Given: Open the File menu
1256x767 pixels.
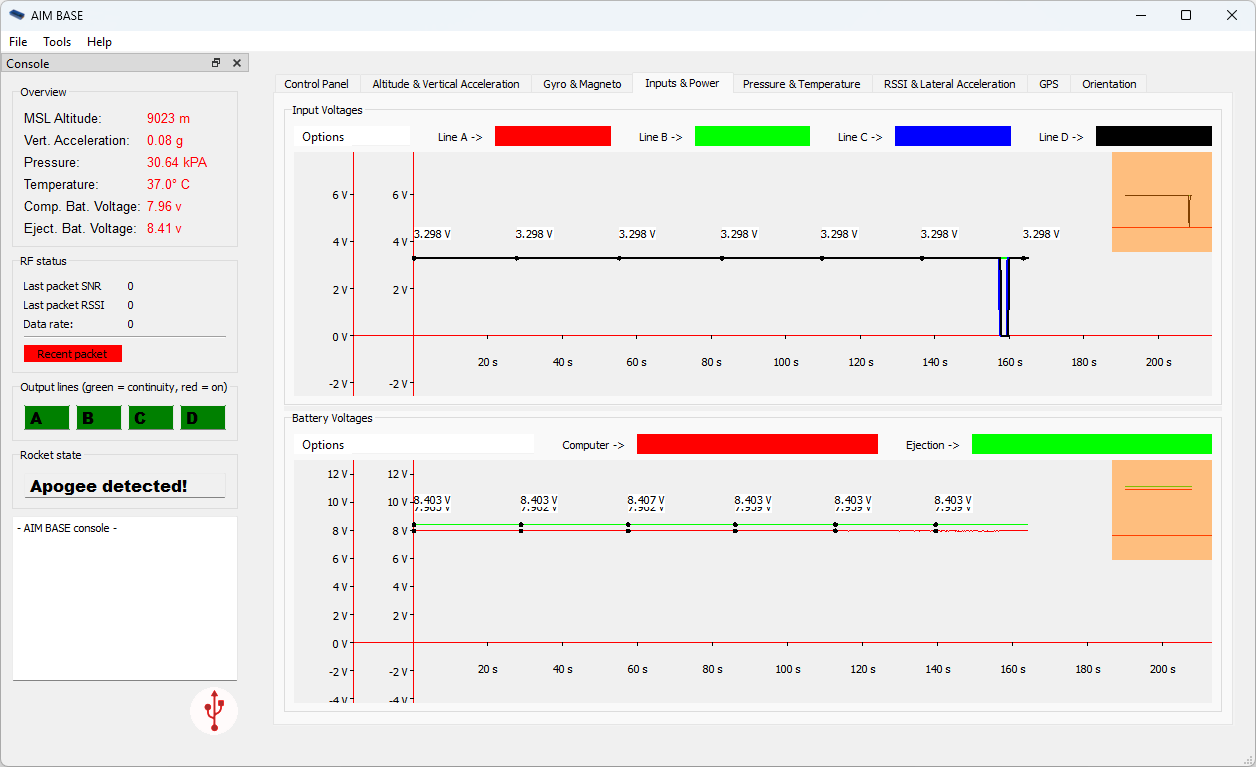Looking at the screenshot, I should 18,42.
